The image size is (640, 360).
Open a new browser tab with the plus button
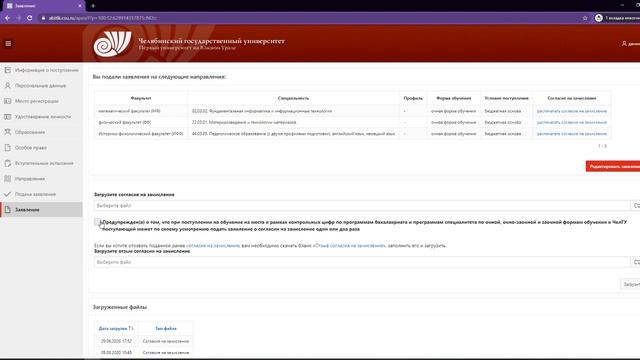(x=93, y=6)
